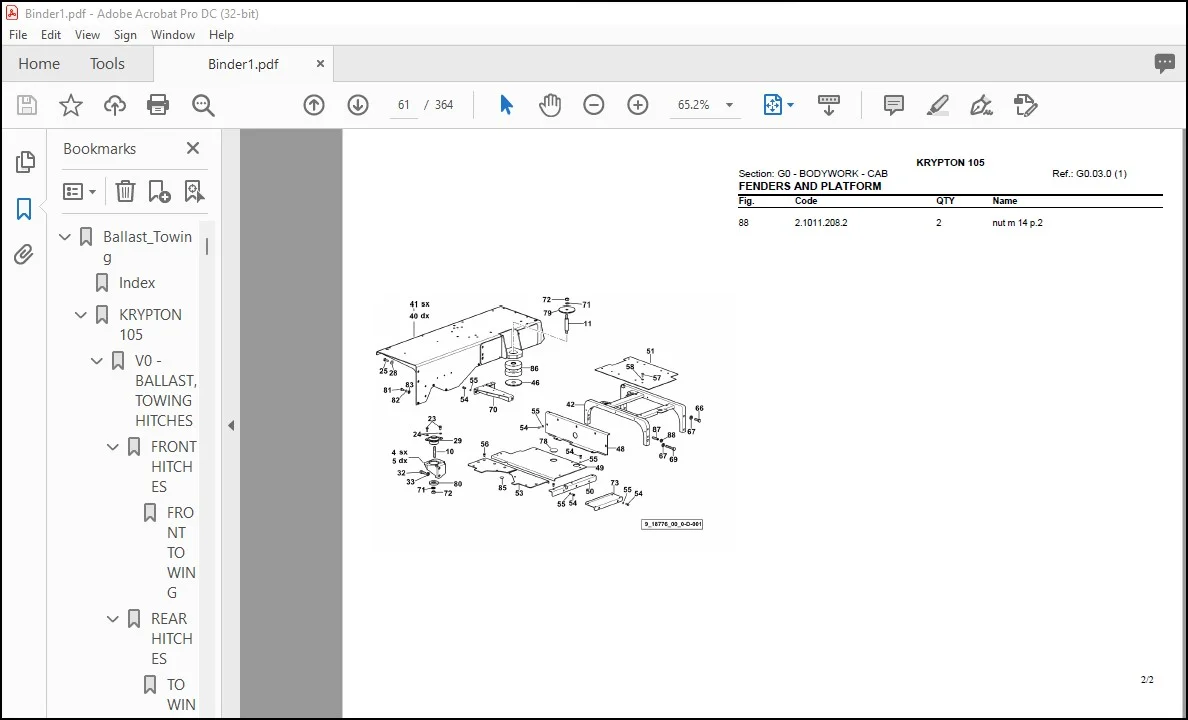Image resolution: width=1188 pixels, height=720 pixels.
Task: Open the Attachments paperclip panel
Action: (23, 255)
